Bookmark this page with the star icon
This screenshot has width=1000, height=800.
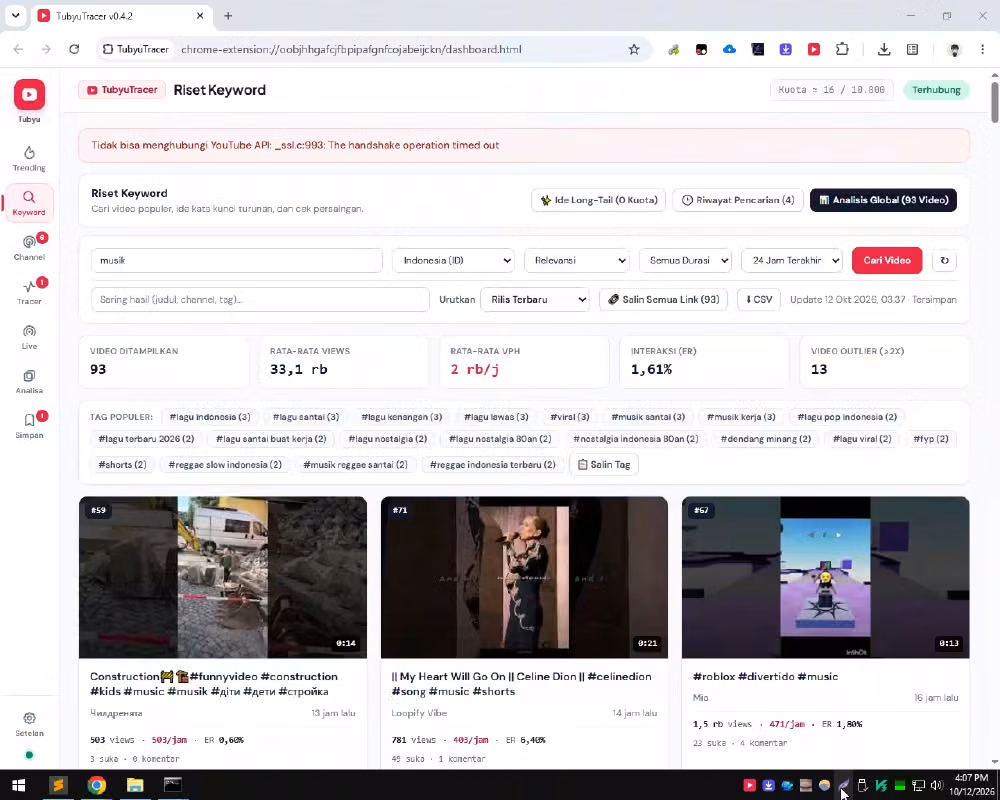click(633, 49)
